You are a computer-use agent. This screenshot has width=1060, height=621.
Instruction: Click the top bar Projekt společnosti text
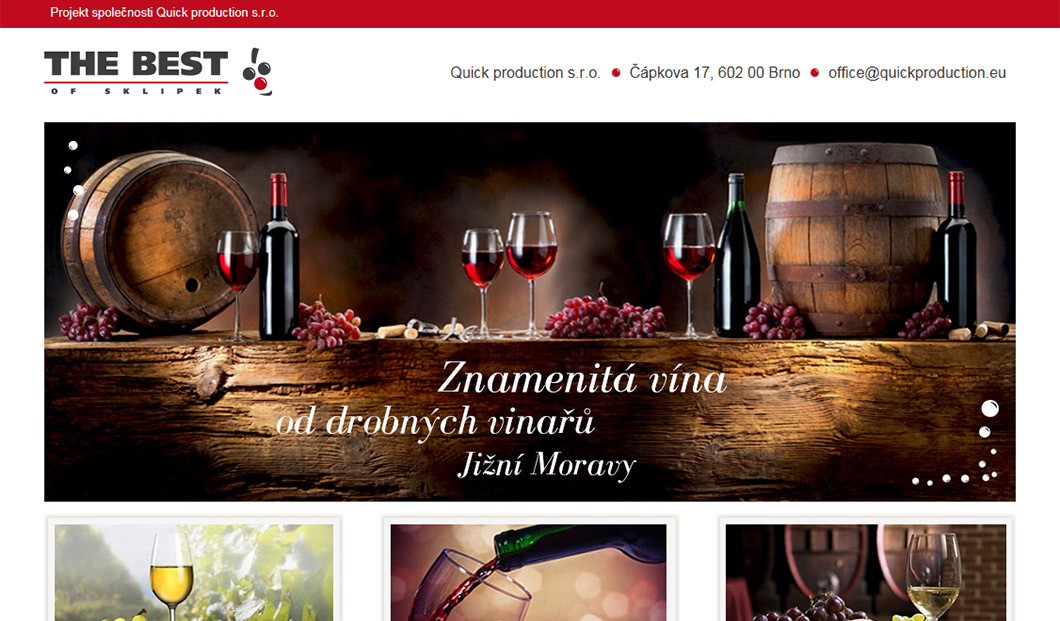tap(164, 13)
